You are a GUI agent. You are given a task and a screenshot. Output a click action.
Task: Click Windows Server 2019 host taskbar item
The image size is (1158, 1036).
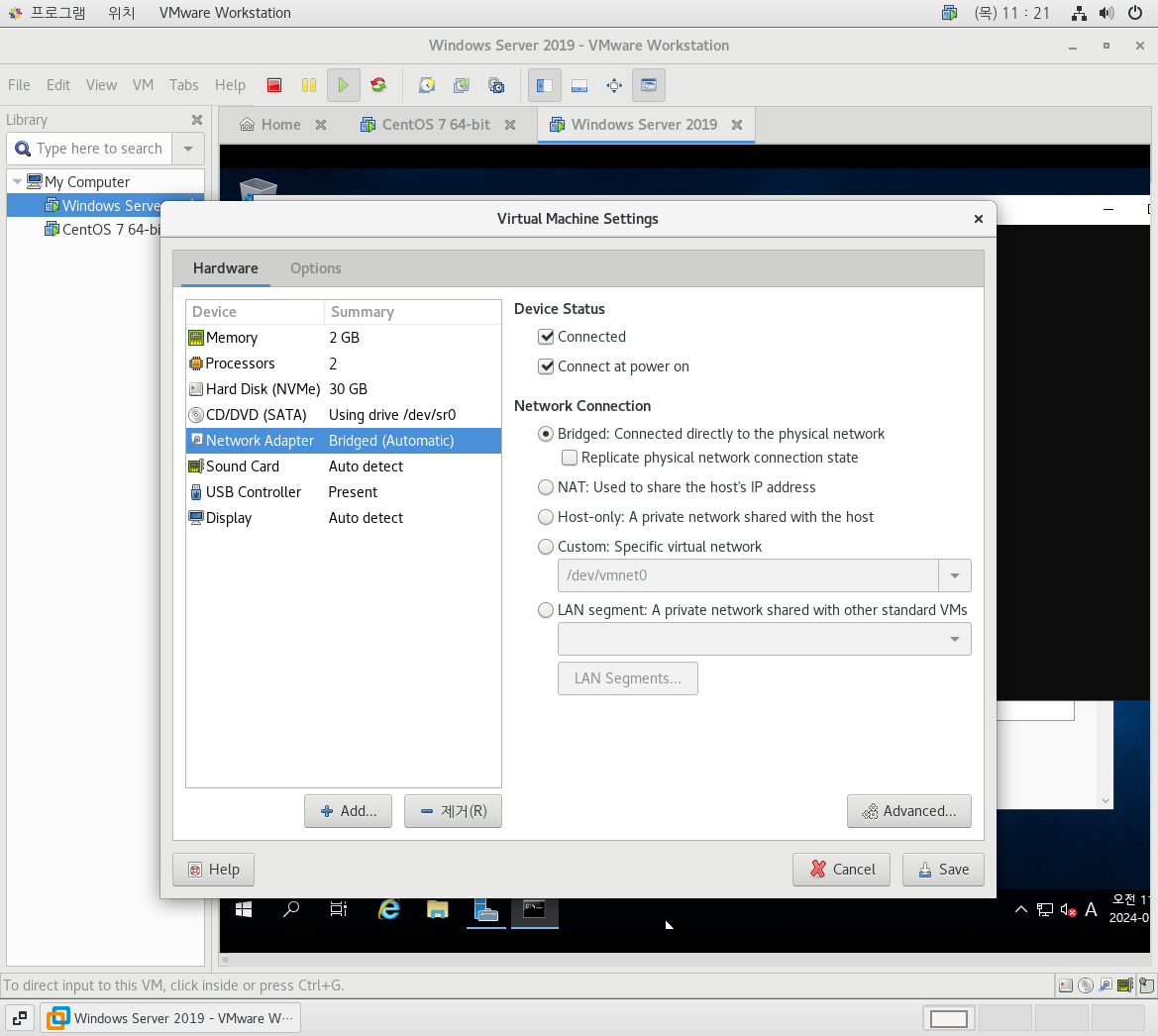(170, 1018)
